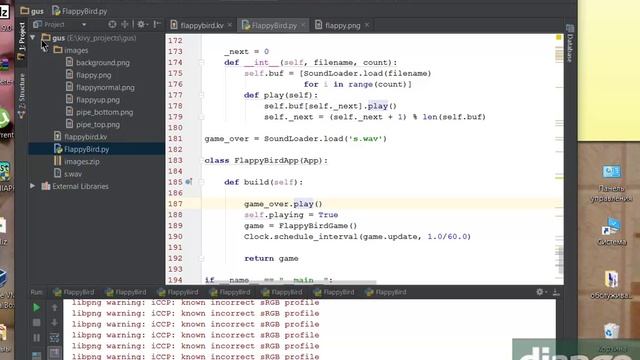Select flappyup.png in project tree

tap(93, 100)
